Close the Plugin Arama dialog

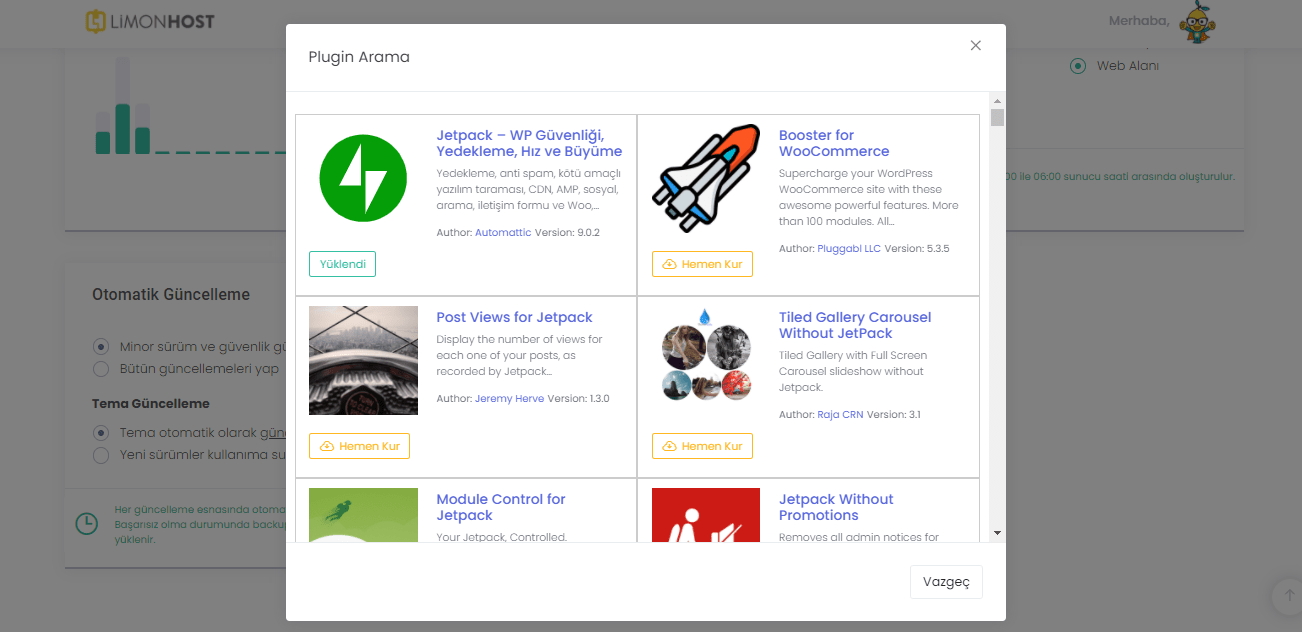[x=976, y=45]
